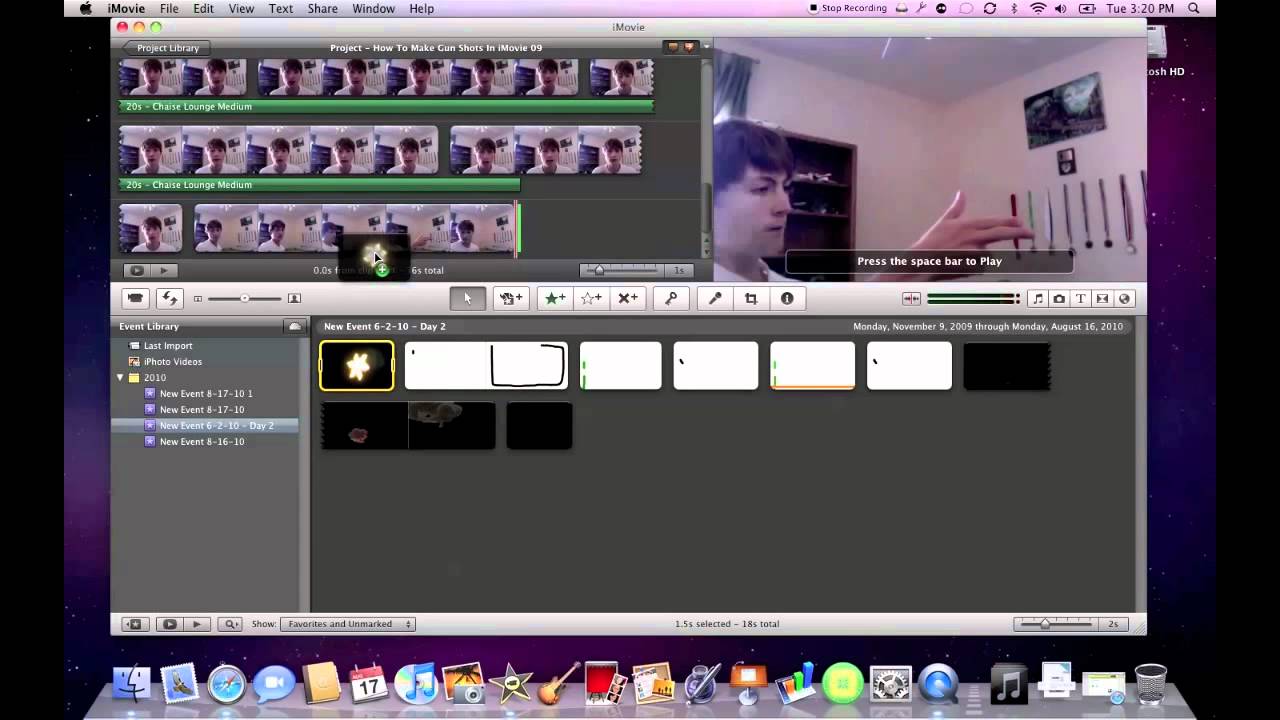Screen dimensions: 1280x720
Task: Select New Event 8-16-10
Action: (x=201, y=442)
